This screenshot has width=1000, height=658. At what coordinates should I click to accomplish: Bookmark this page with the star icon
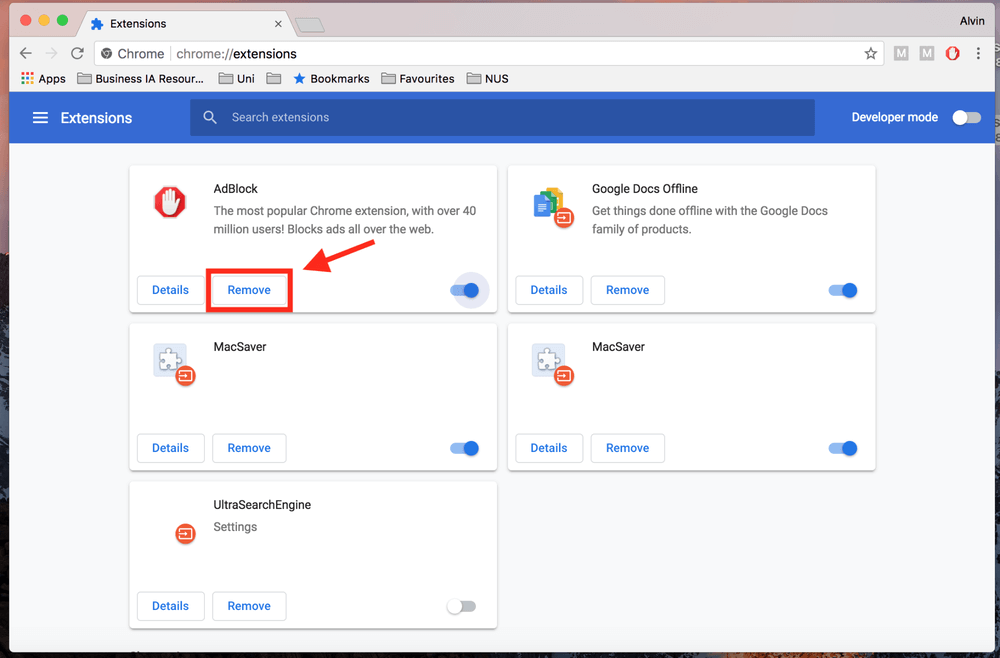870,54
